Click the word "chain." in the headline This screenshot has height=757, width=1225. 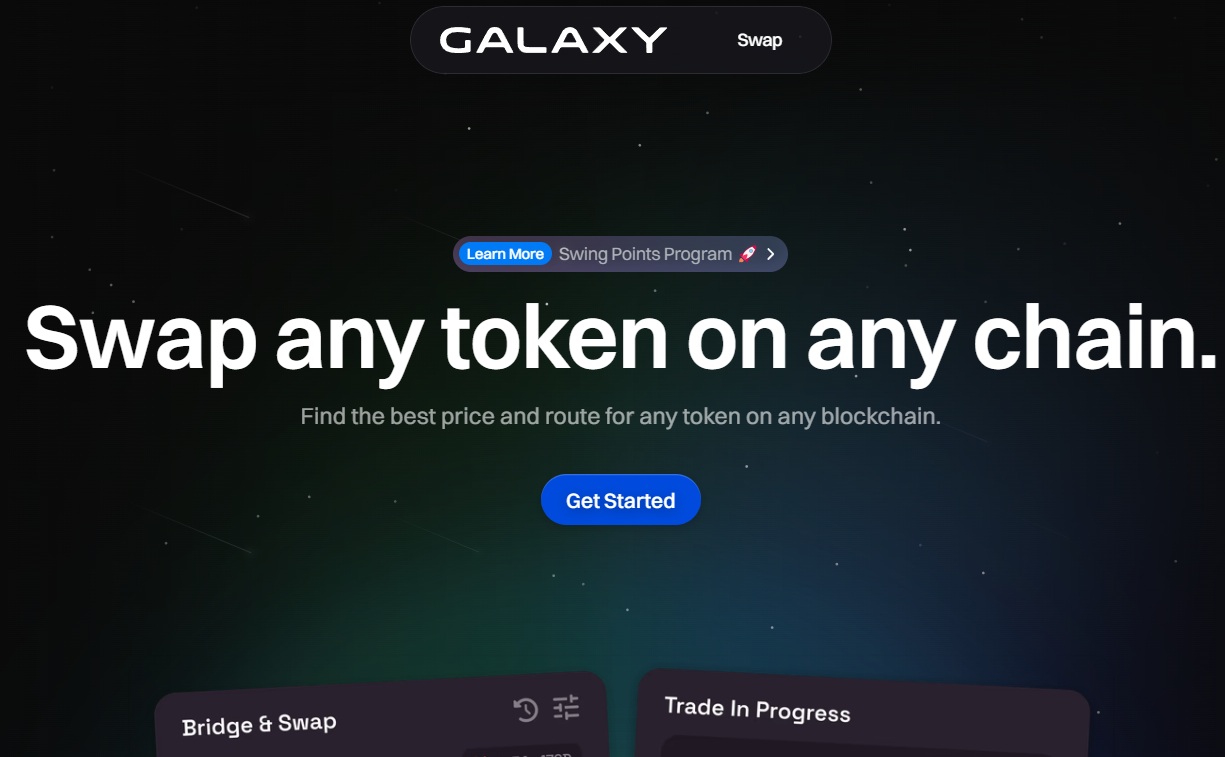click(x=1095, y=335)
